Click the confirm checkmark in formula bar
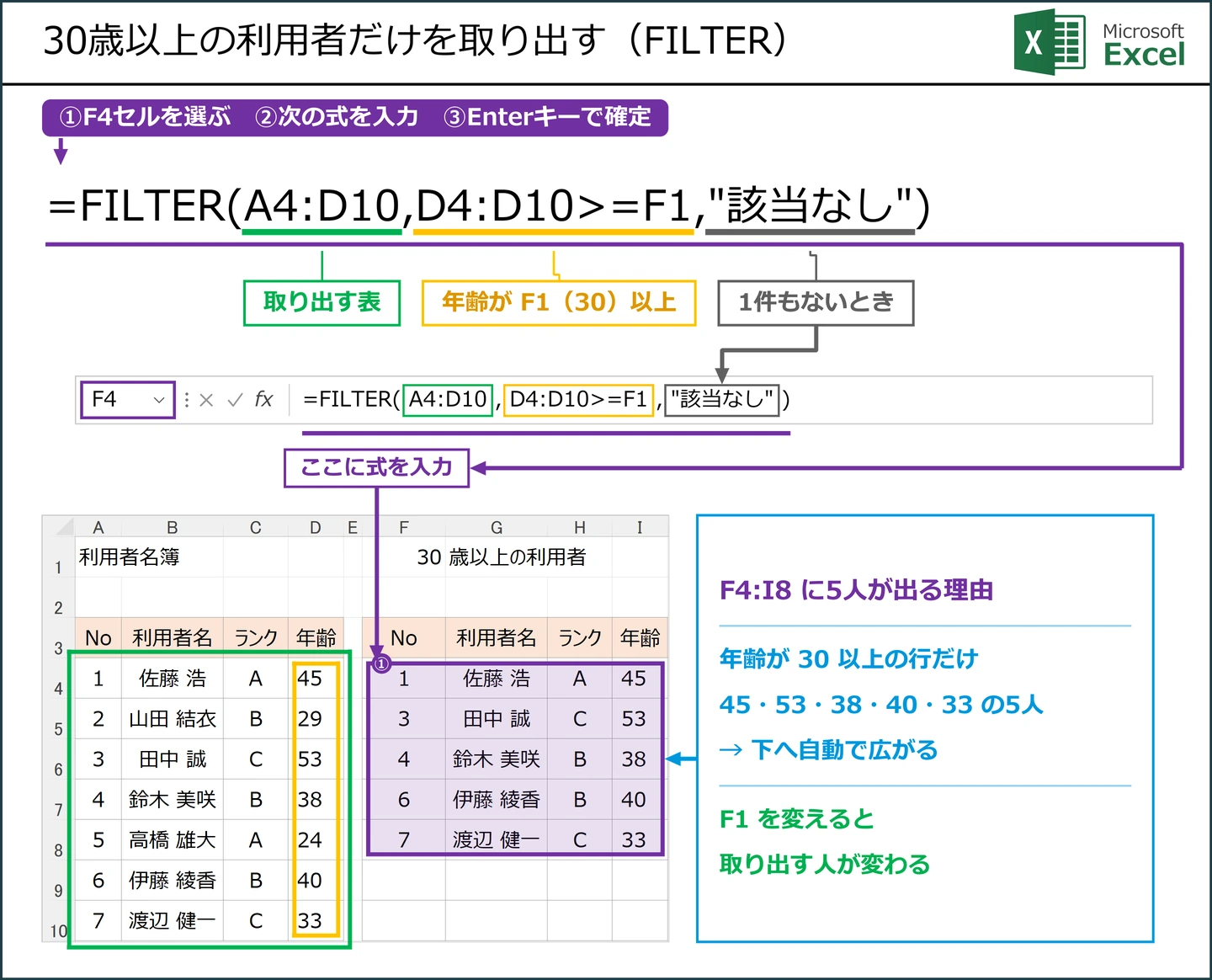This screenshot has height=980, width=1212. tap(235, 400)
